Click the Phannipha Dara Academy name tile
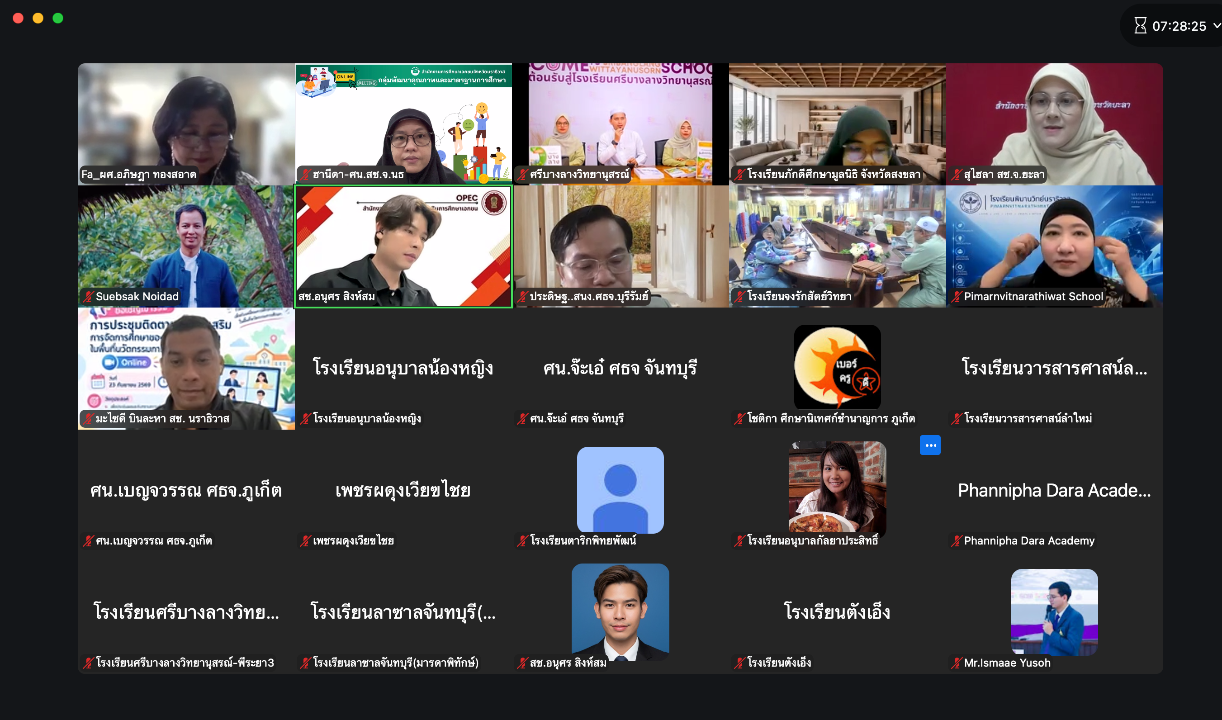This screenshot has height=720, width=1222. click(x=1054, y=490)
